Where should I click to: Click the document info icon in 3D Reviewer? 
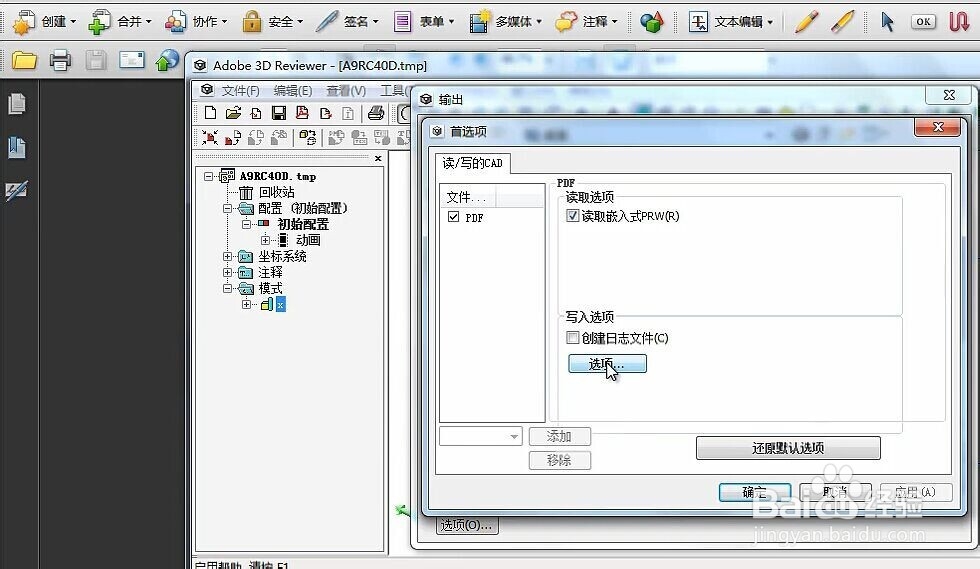point(348,113)
